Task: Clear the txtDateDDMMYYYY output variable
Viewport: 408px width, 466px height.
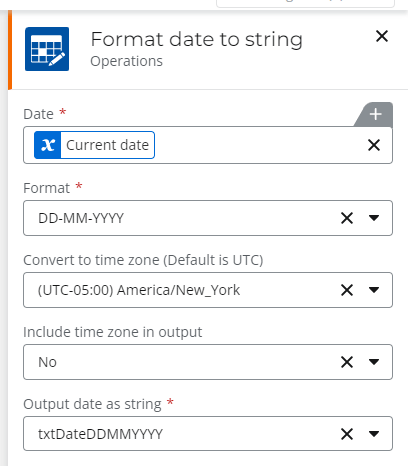Action: click(347, 434)
